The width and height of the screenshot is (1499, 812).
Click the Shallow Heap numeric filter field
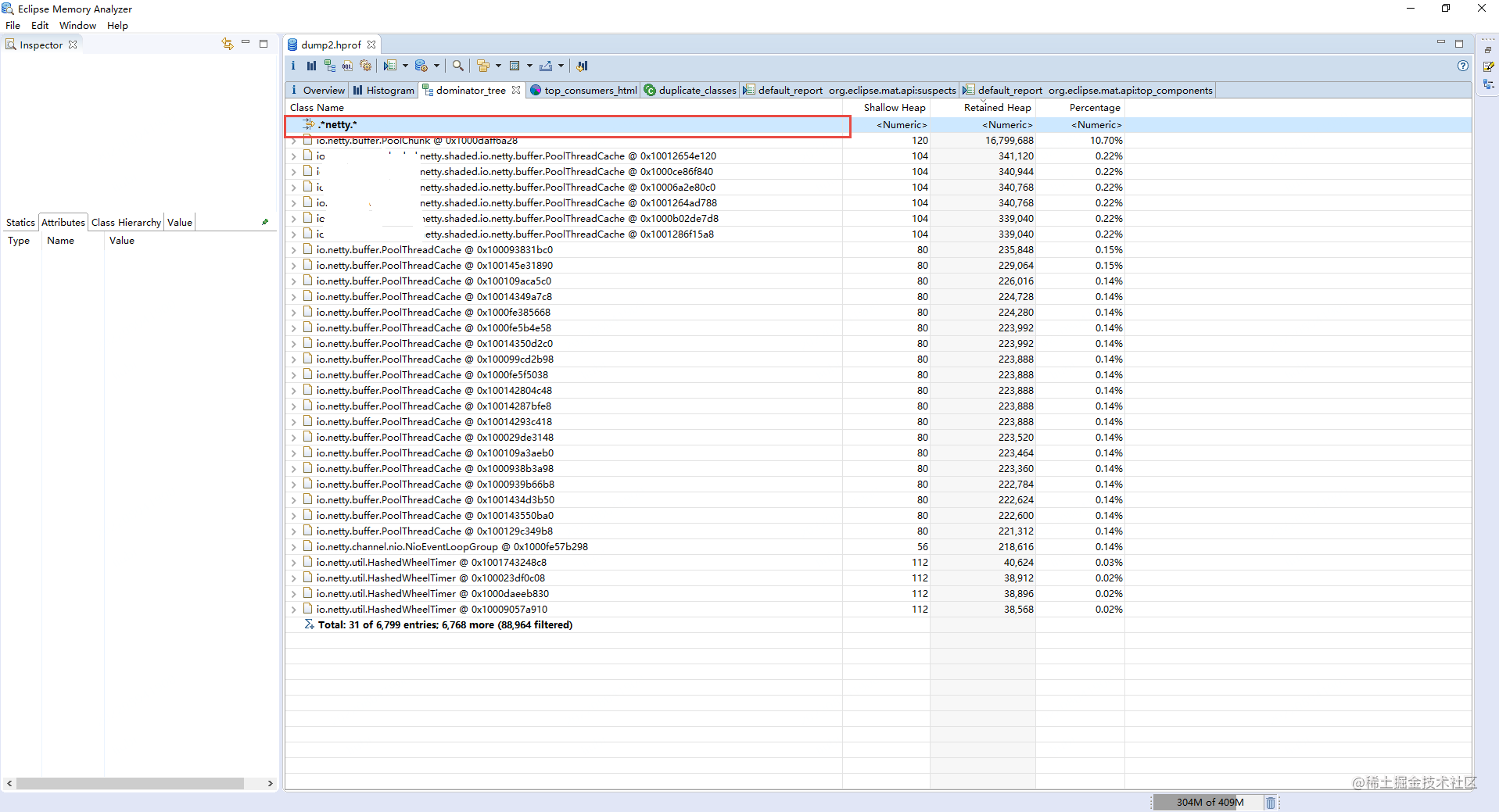click(902, 125)
